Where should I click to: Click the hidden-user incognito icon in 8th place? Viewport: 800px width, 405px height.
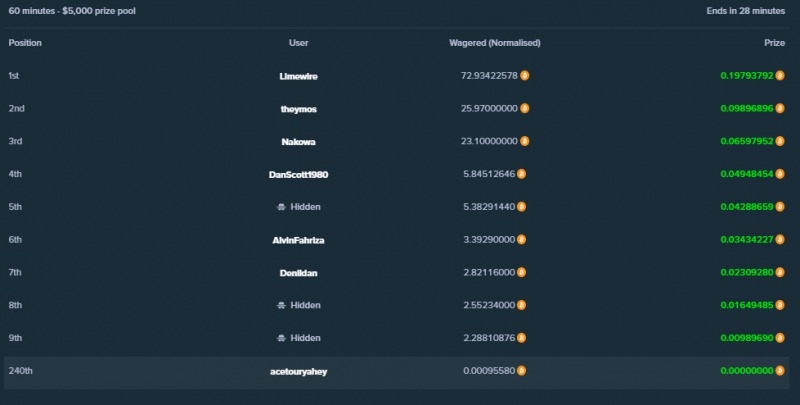tap(281, 306)
